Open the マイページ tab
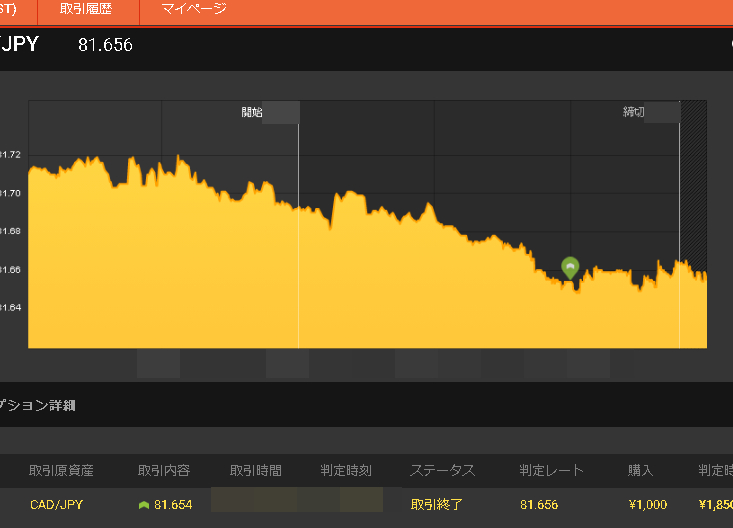Viewport: 733px width, 528px height. point(194,9)
